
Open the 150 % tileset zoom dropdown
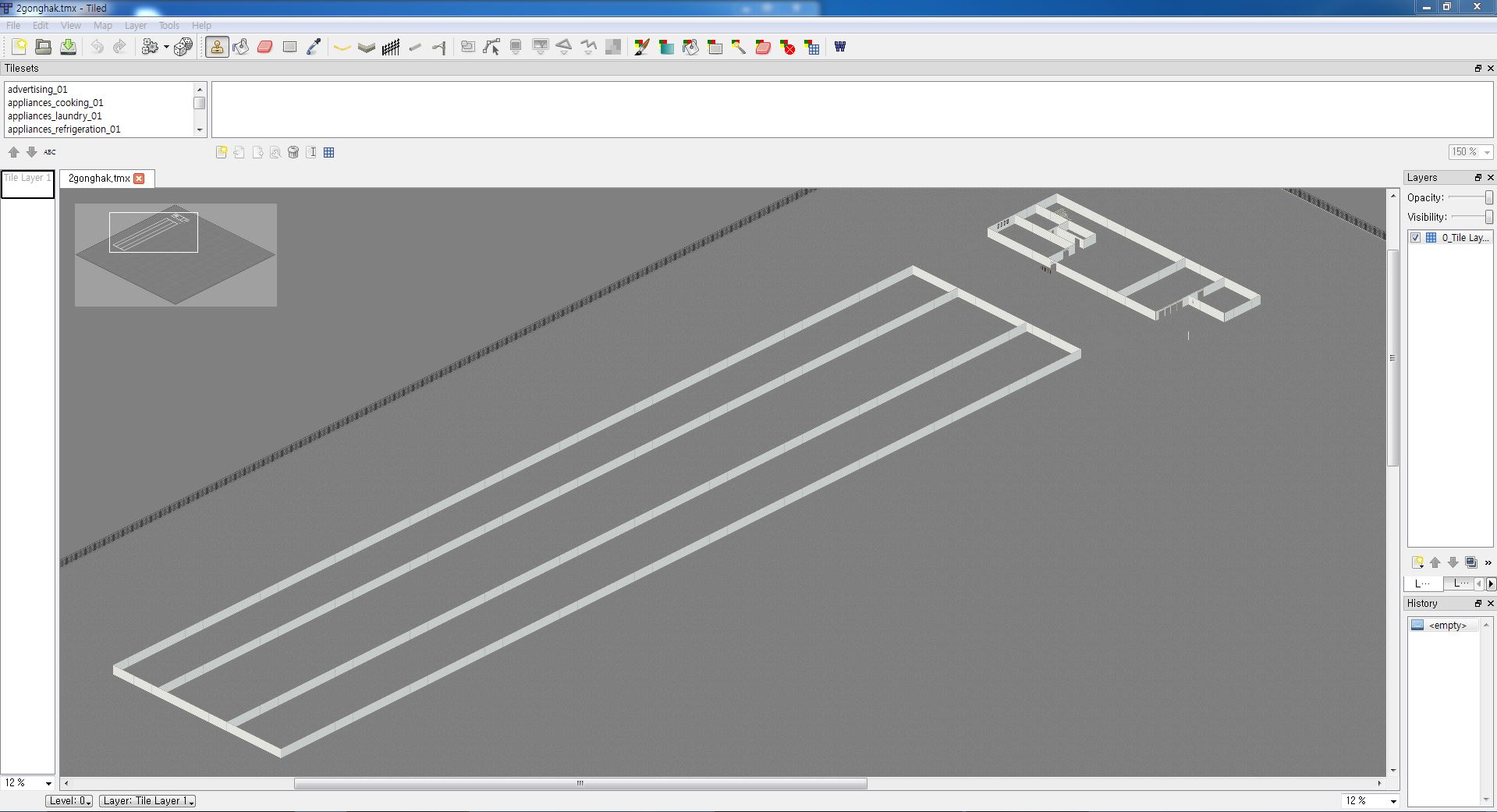click(1470, 152)
